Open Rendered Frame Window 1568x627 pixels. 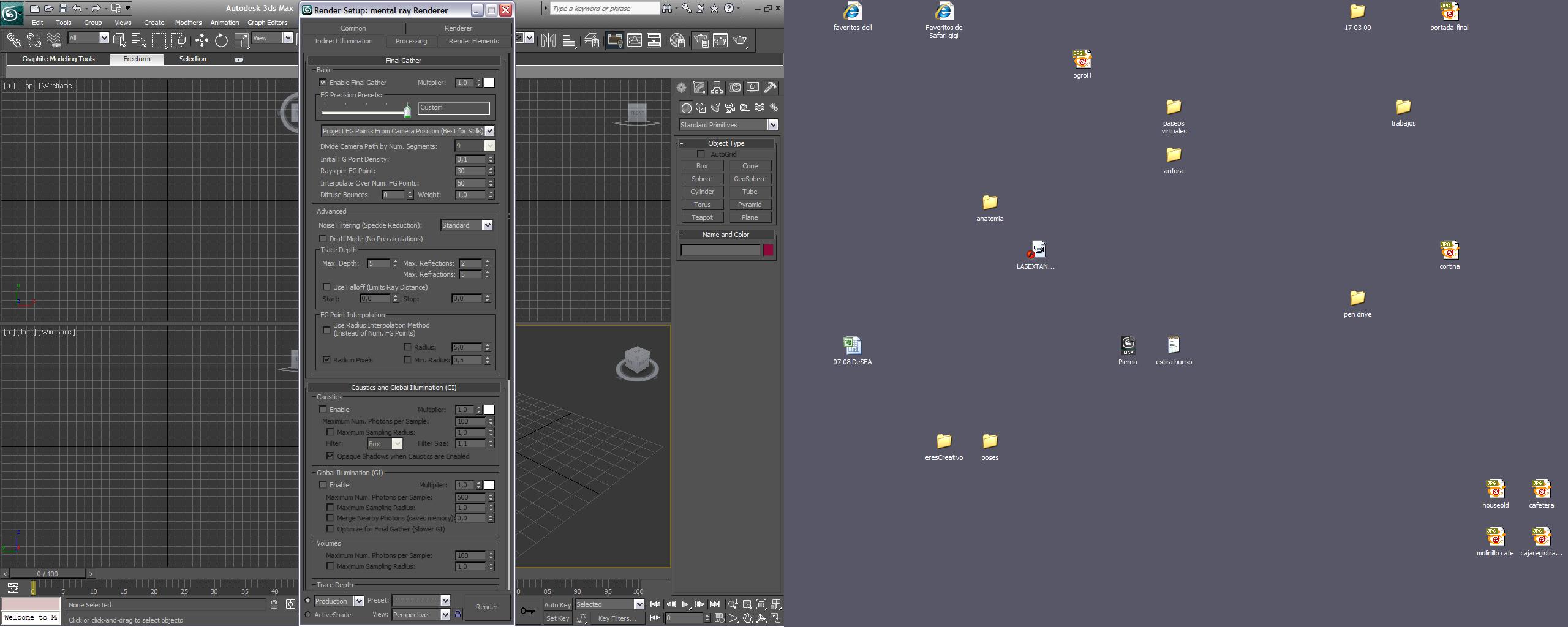[x=720, y=40]
